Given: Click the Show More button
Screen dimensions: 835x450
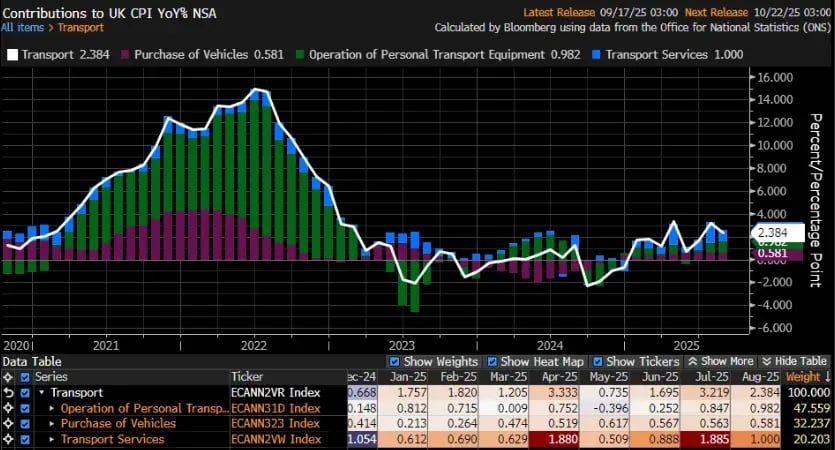Looking at the screenshot, I should coord(720,361).
